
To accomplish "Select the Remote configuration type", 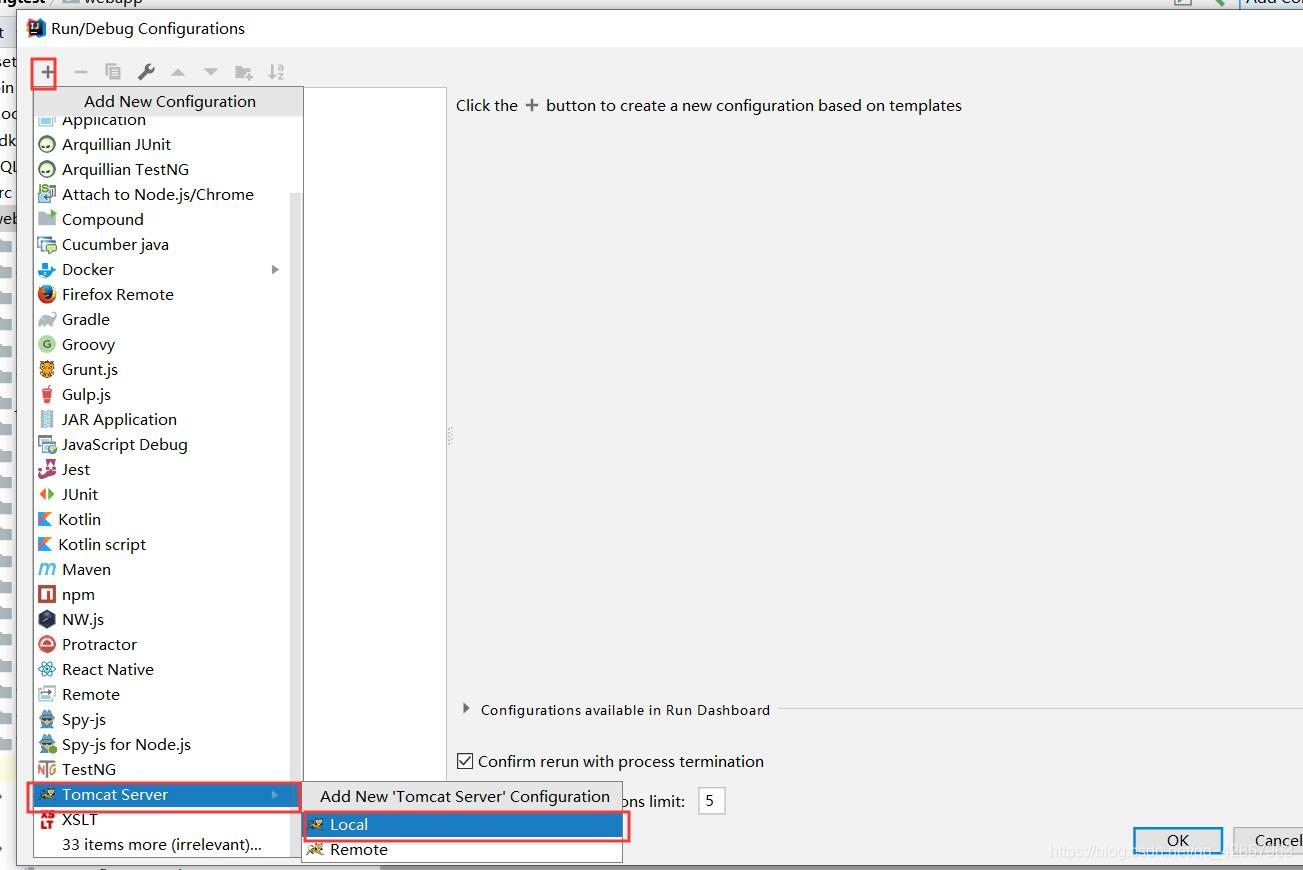I will (x=162, y=694).
